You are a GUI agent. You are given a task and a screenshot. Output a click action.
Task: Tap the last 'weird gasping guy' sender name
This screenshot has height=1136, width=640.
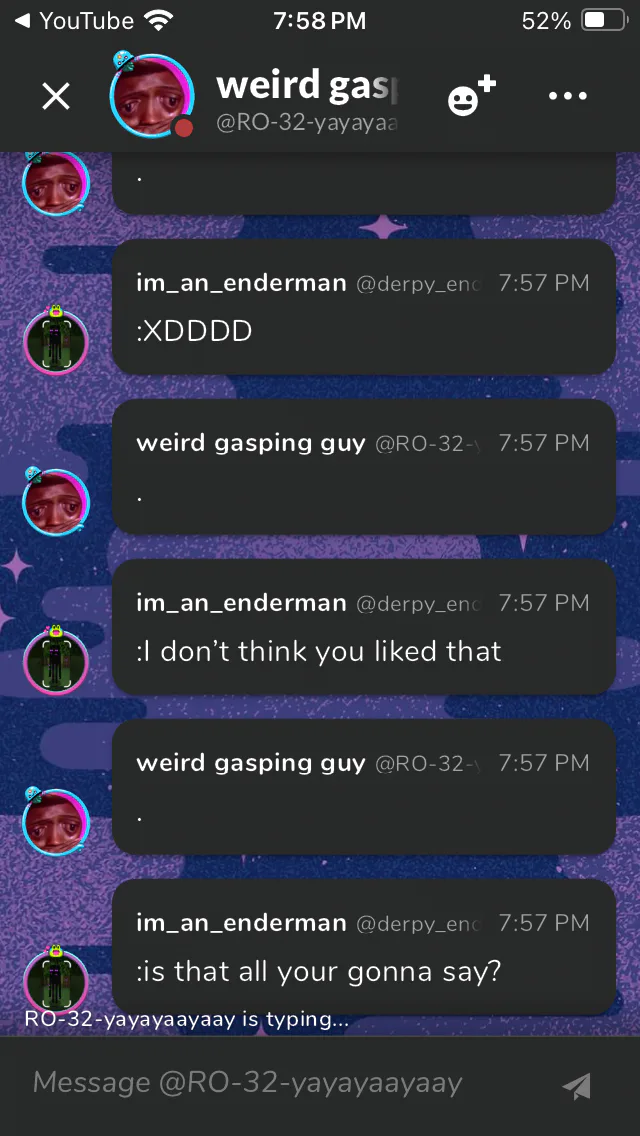[251, 763]
